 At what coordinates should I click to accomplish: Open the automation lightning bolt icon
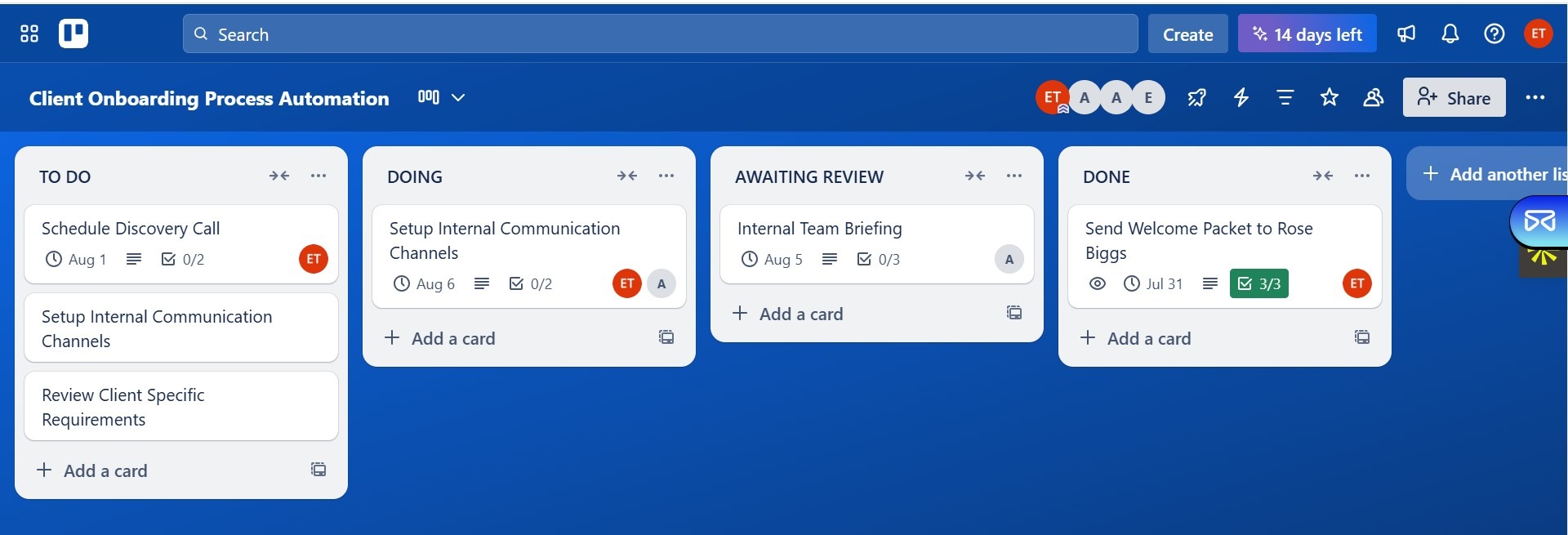(1241, 98)
